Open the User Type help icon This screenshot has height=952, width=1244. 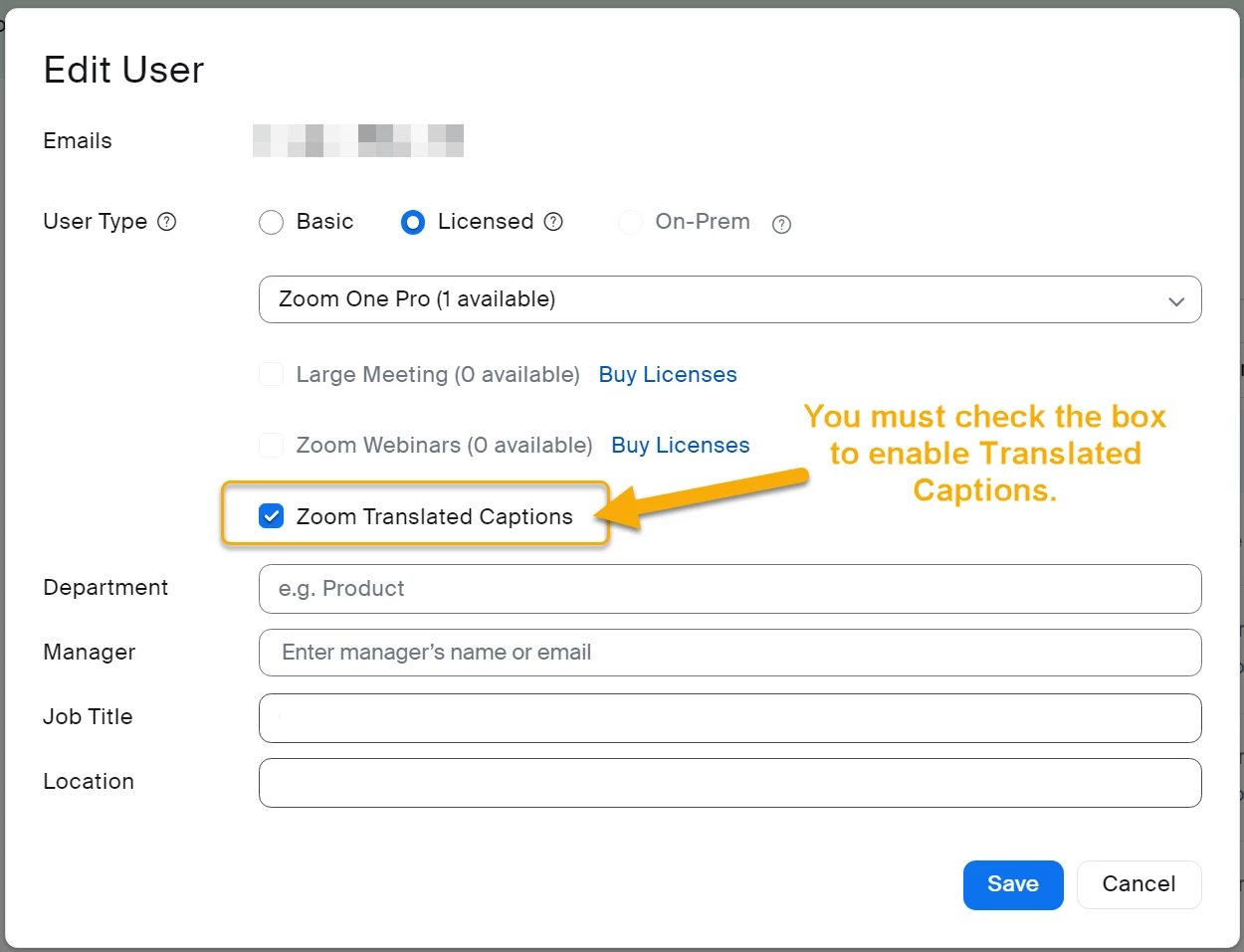pyautogui.click(x=167, y=221)
